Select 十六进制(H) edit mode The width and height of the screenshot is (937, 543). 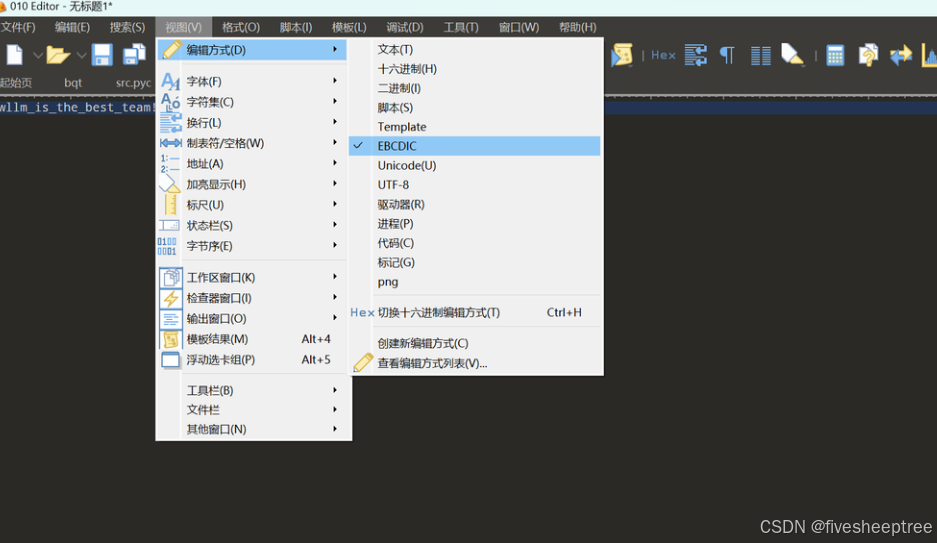click(474, 69)
